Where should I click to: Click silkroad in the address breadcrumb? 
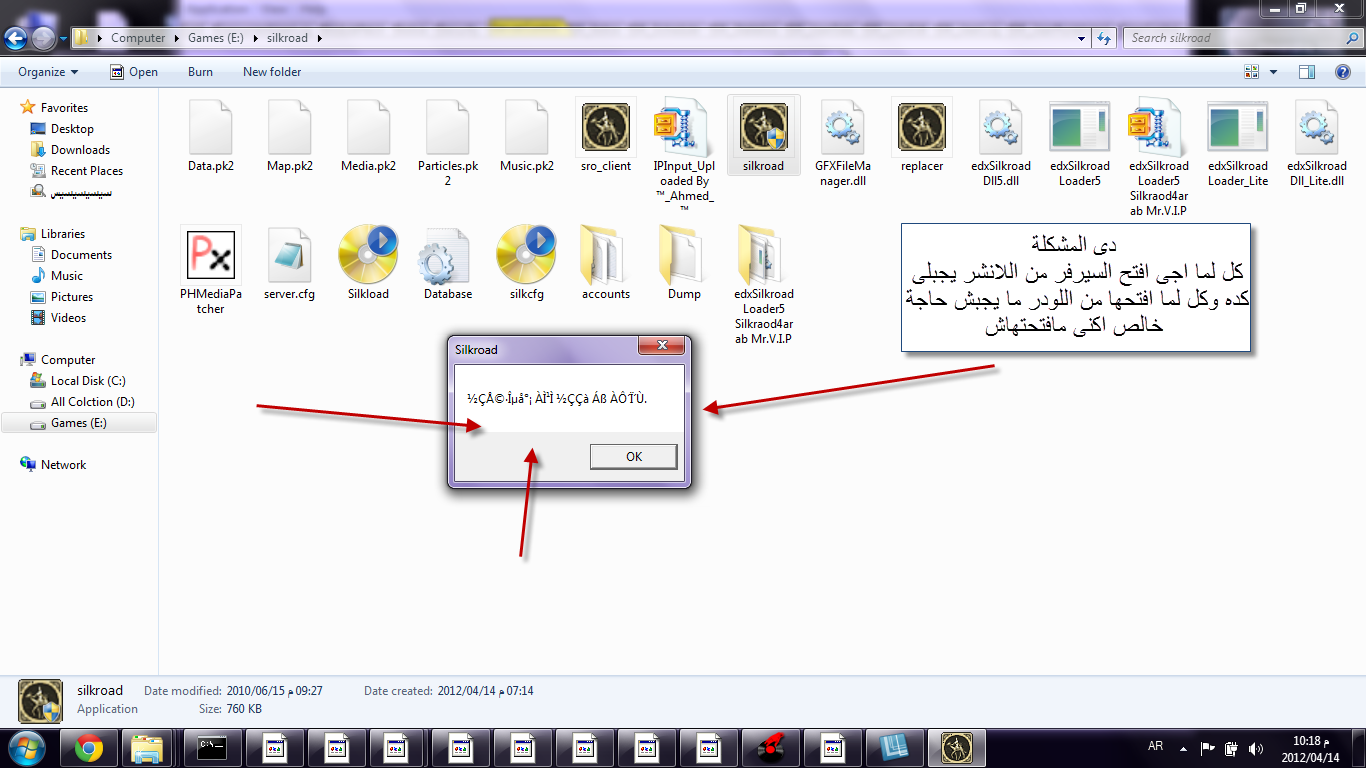288,38
